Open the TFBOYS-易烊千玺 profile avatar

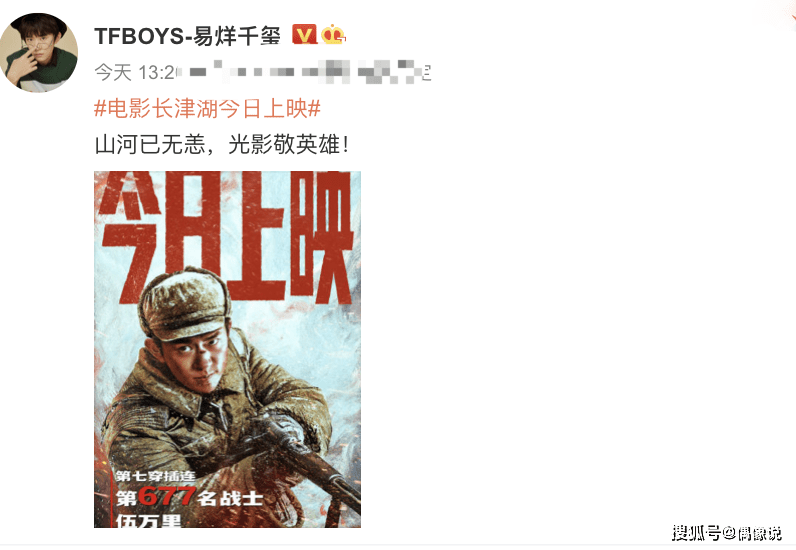coord(39,53)
